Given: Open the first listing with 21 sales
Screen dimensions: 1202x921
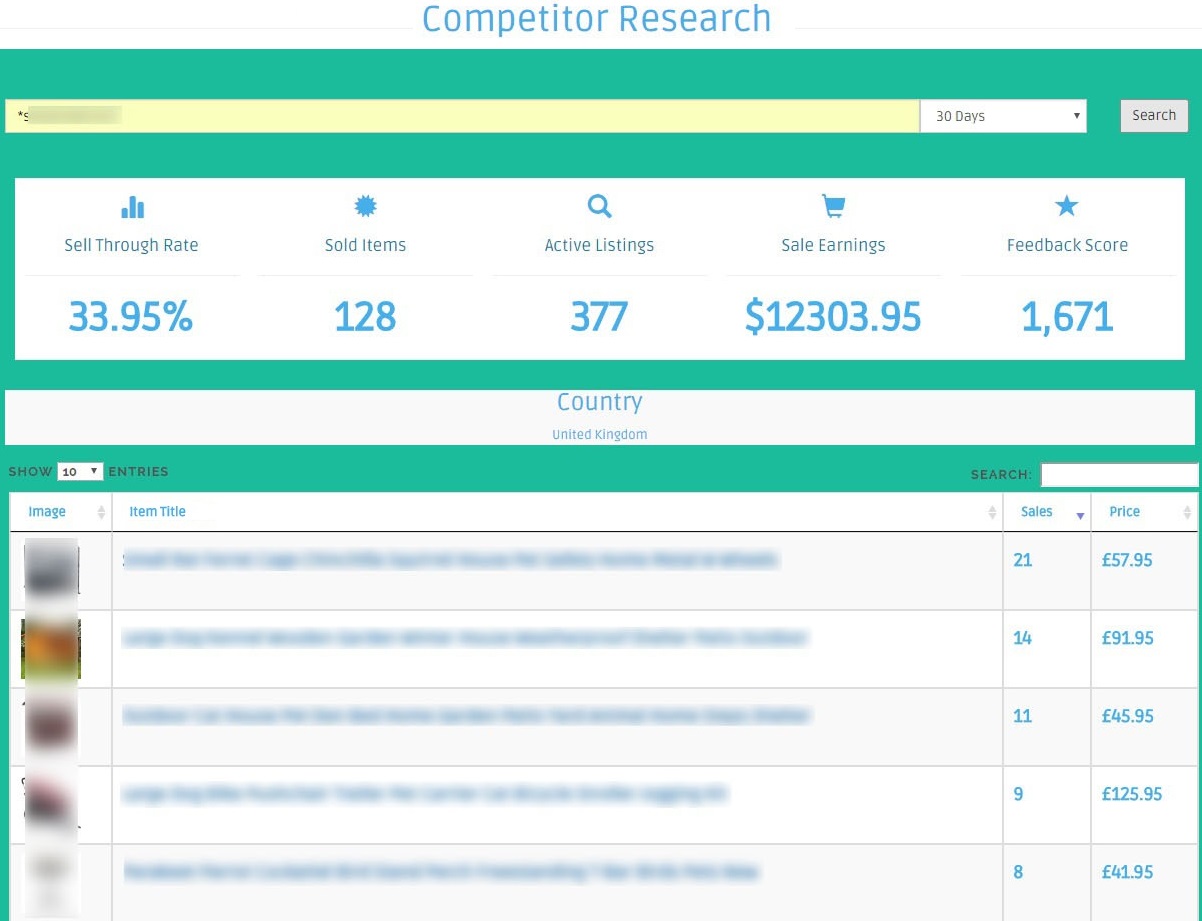Looking at the screenshot, I should click(x=450, y=561).
